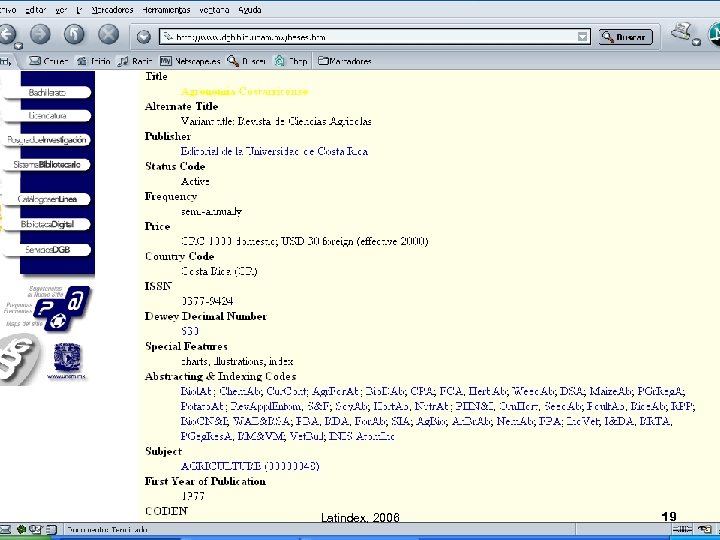720x540 pixels.
Task: Open the Herramientas menu
Action: click(166, 10)
